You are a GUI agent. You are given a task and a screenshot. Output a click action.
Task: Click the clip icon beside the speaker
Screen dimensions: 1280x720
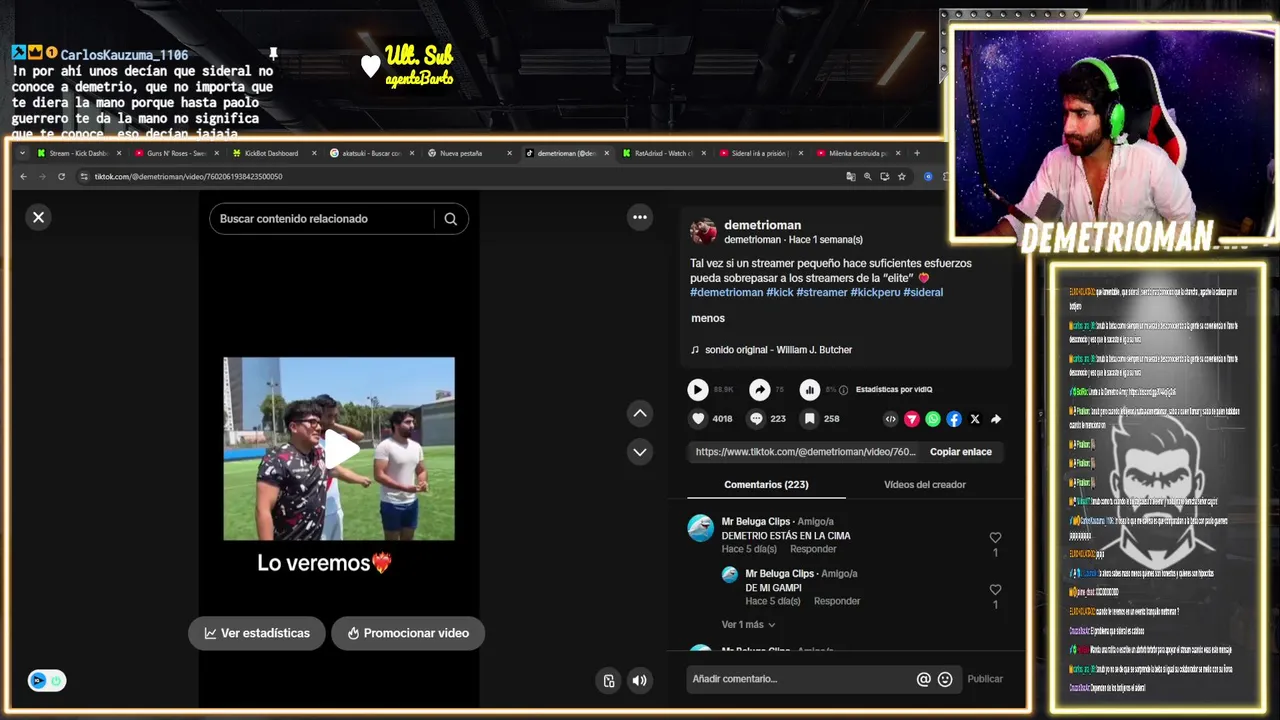(609, 681)
